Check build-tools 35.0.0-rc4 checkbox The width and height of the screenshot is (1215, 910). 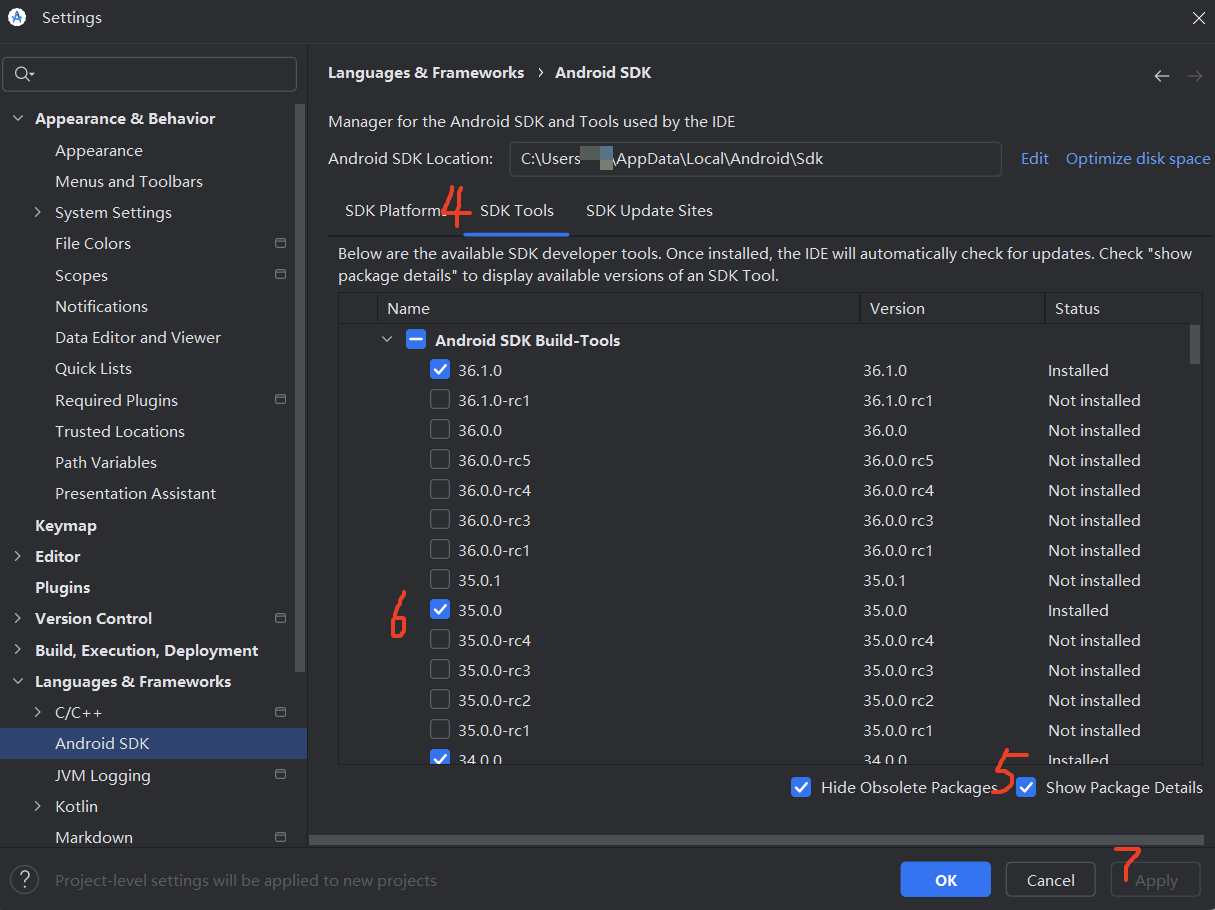pyautogui.click(x=440, y=640)
